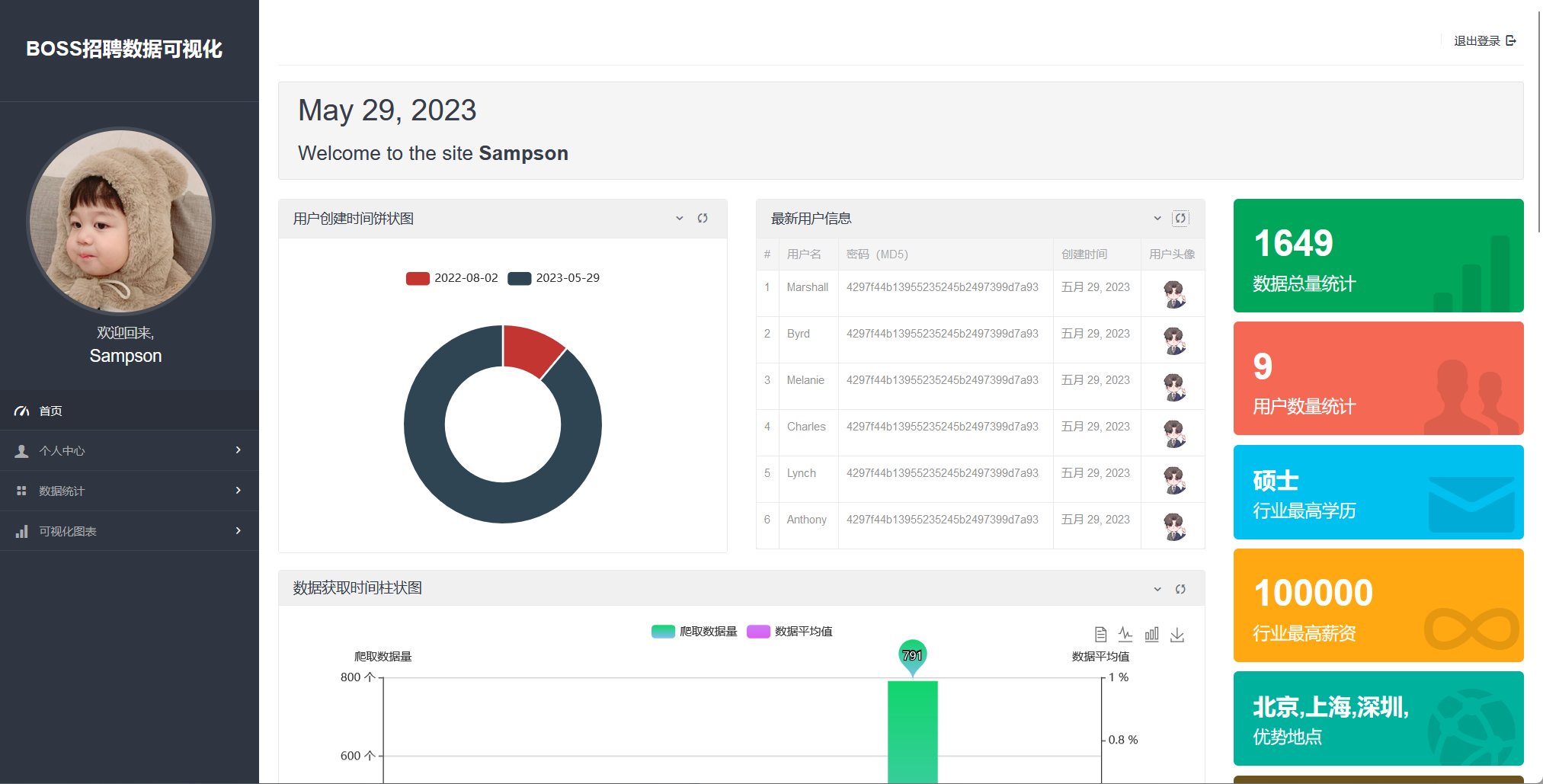Click Byrd's avatar image
Image resolution: width=1543 pixels, height=784 pixels.
tap(1174, 341)
